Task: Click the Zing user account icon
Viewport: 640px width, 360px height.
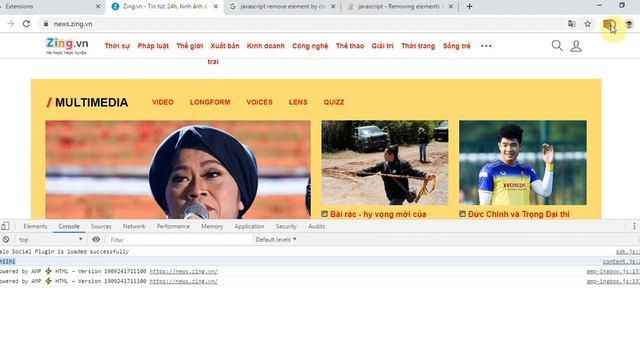Action: pyautogui.click(x=576, y=46)
